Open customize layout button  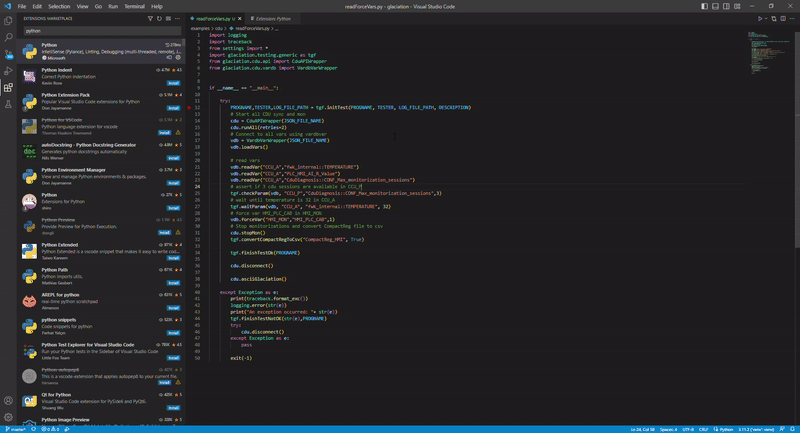(x=737, y=6)
